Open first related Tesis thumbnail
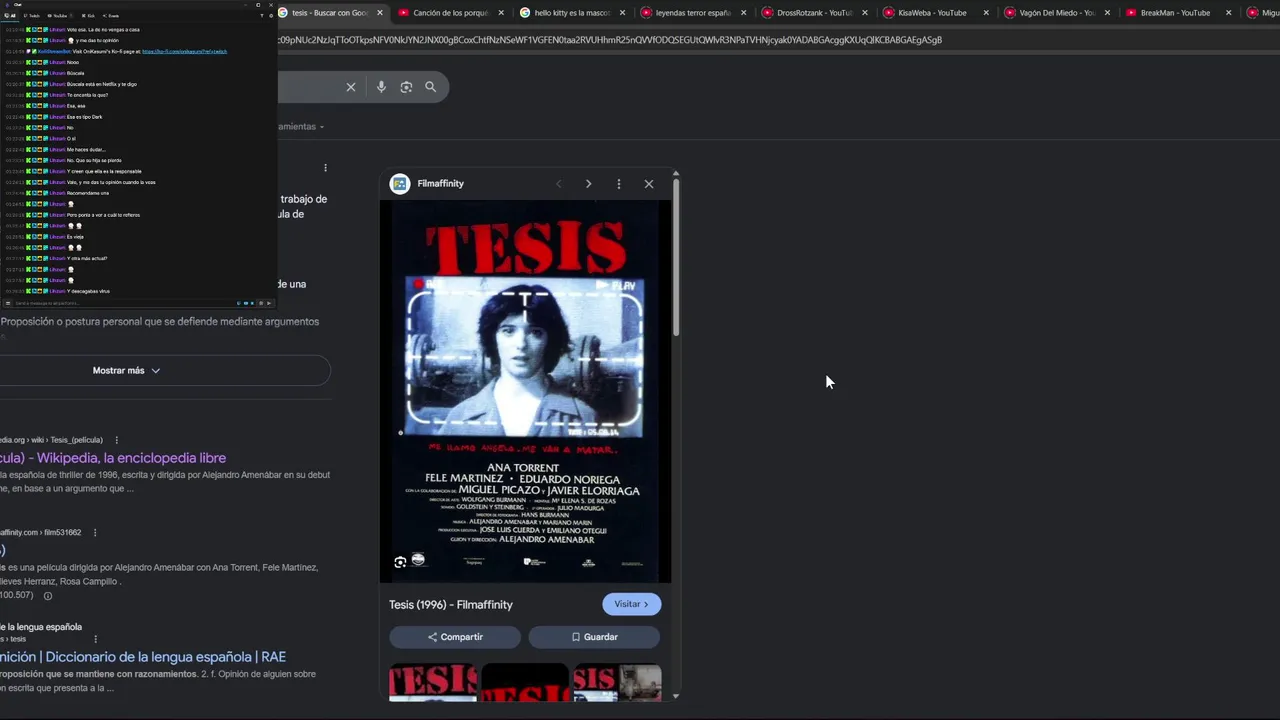This screenshot has height=720, width=1280. [x=433, y=683]
